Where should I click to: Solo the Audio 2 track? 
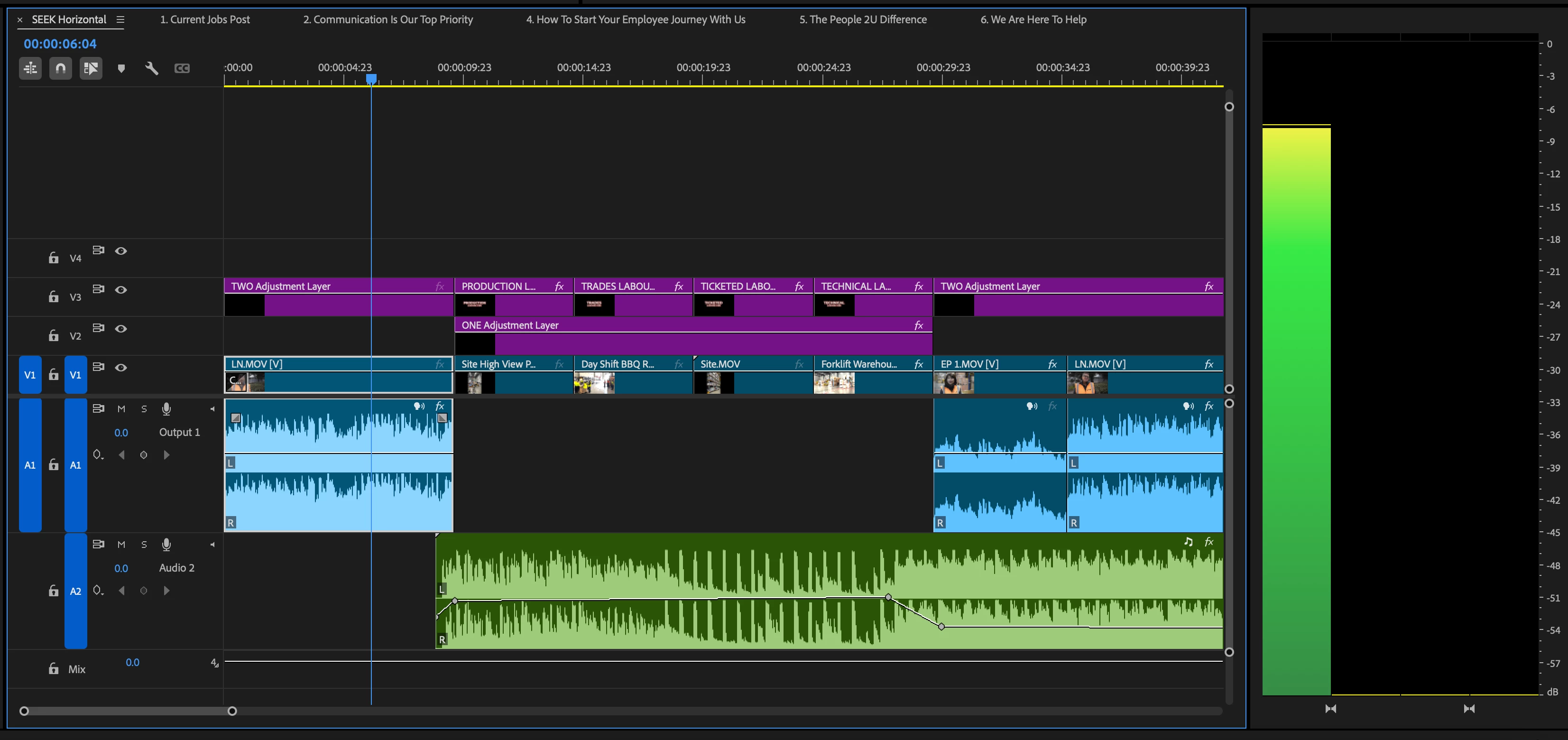(144, 545)
